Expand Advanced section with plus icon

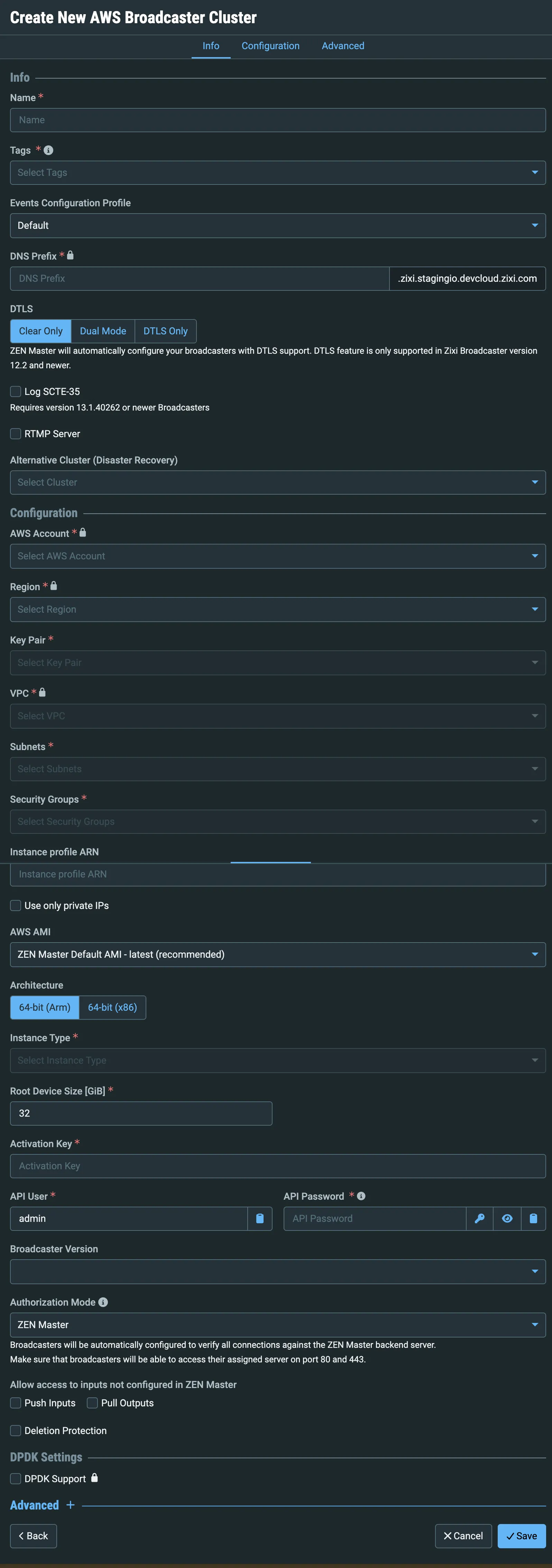click(x=71, y=1505)
